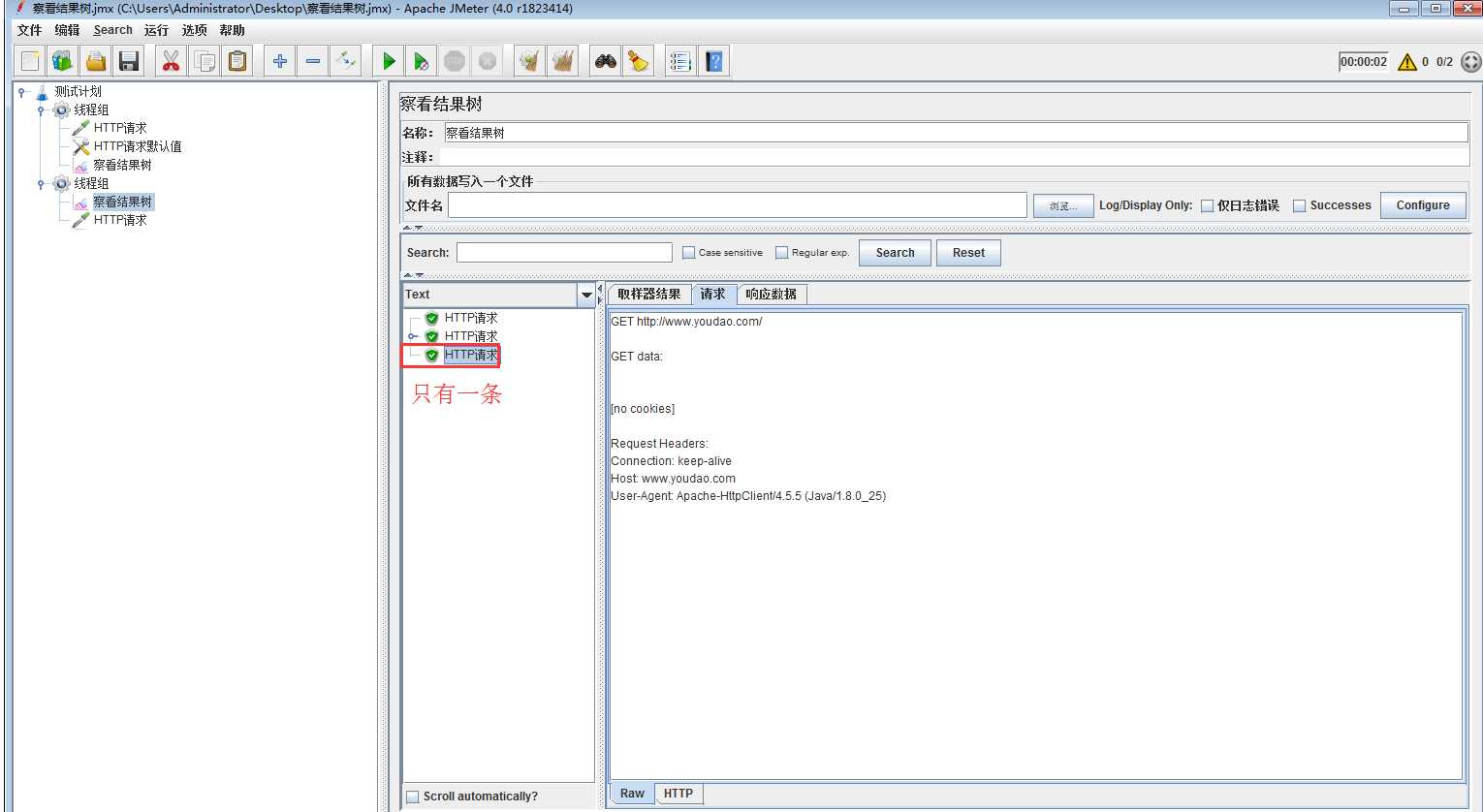Open Help with blue question icon
This screenshot has width=1483, height=812.
tap(714, 62)
